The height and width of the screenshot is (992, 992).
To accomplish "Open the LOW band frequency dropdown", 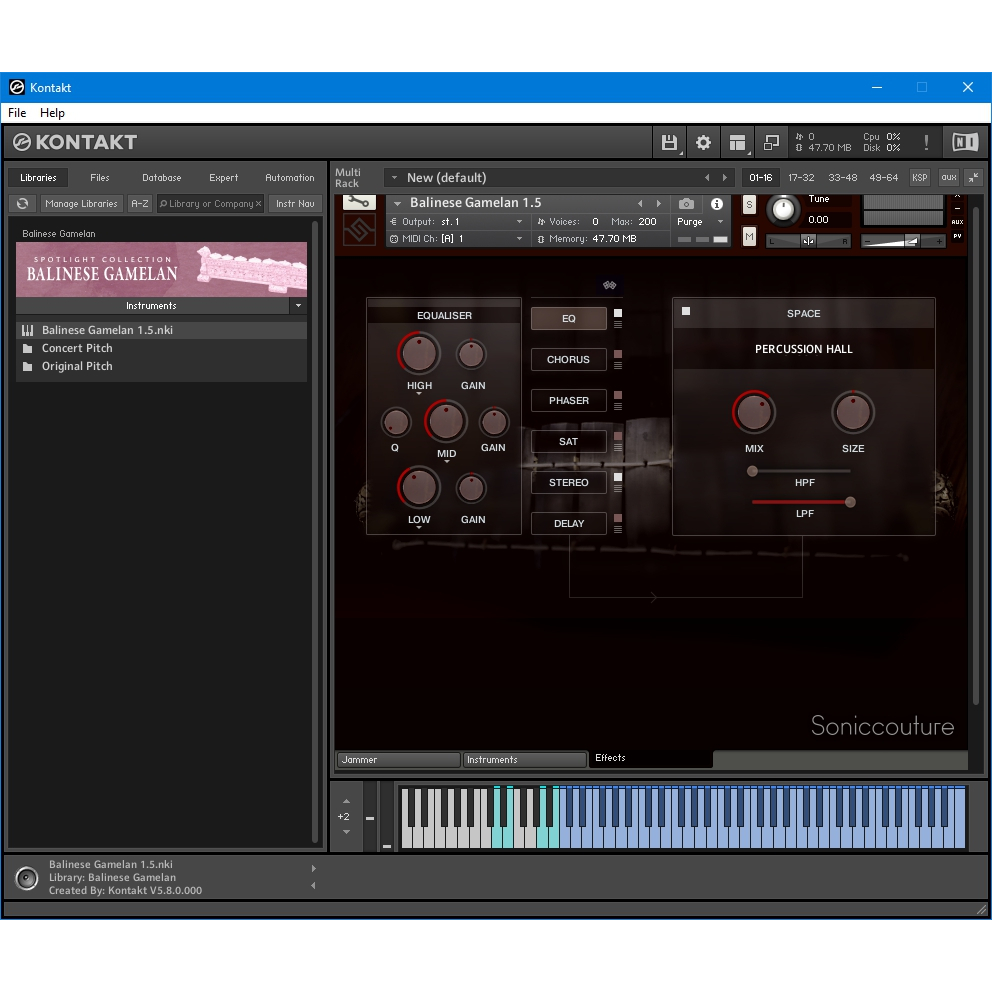I will point(419,528).
